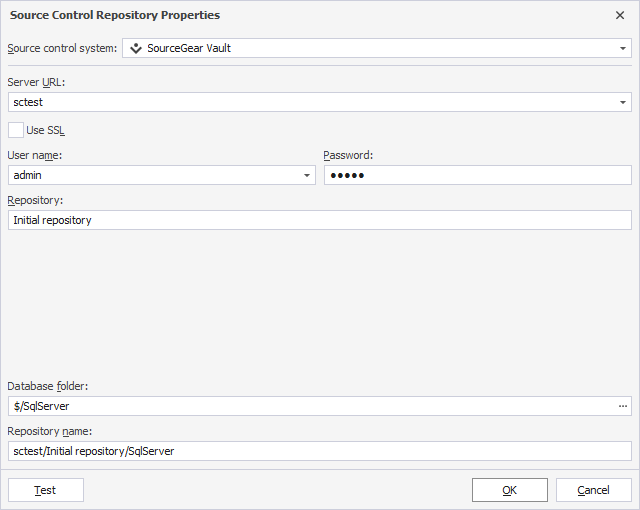Browse database folder with ellipsis button
This screenshot has width=640, height=510.
point(623,406)
